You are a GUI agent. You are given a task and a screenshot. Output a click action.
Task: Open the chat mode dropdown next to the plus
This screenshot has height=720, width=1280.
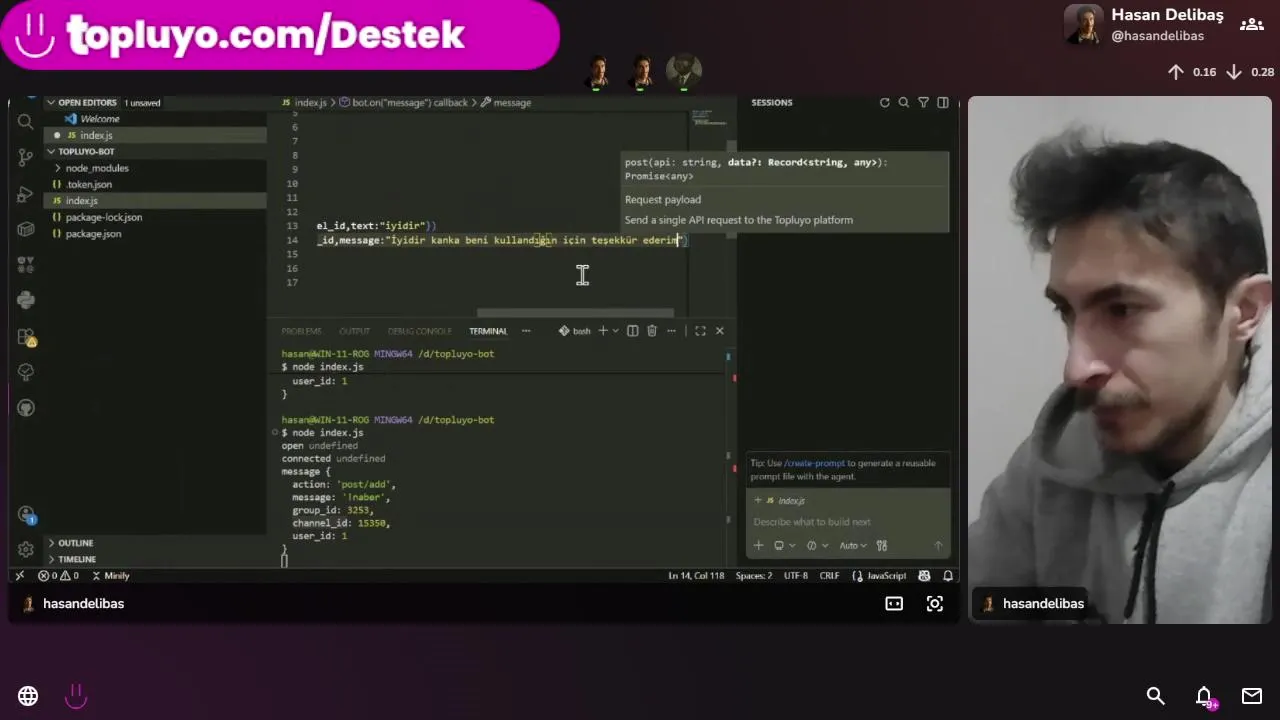(x=783, y=545)
